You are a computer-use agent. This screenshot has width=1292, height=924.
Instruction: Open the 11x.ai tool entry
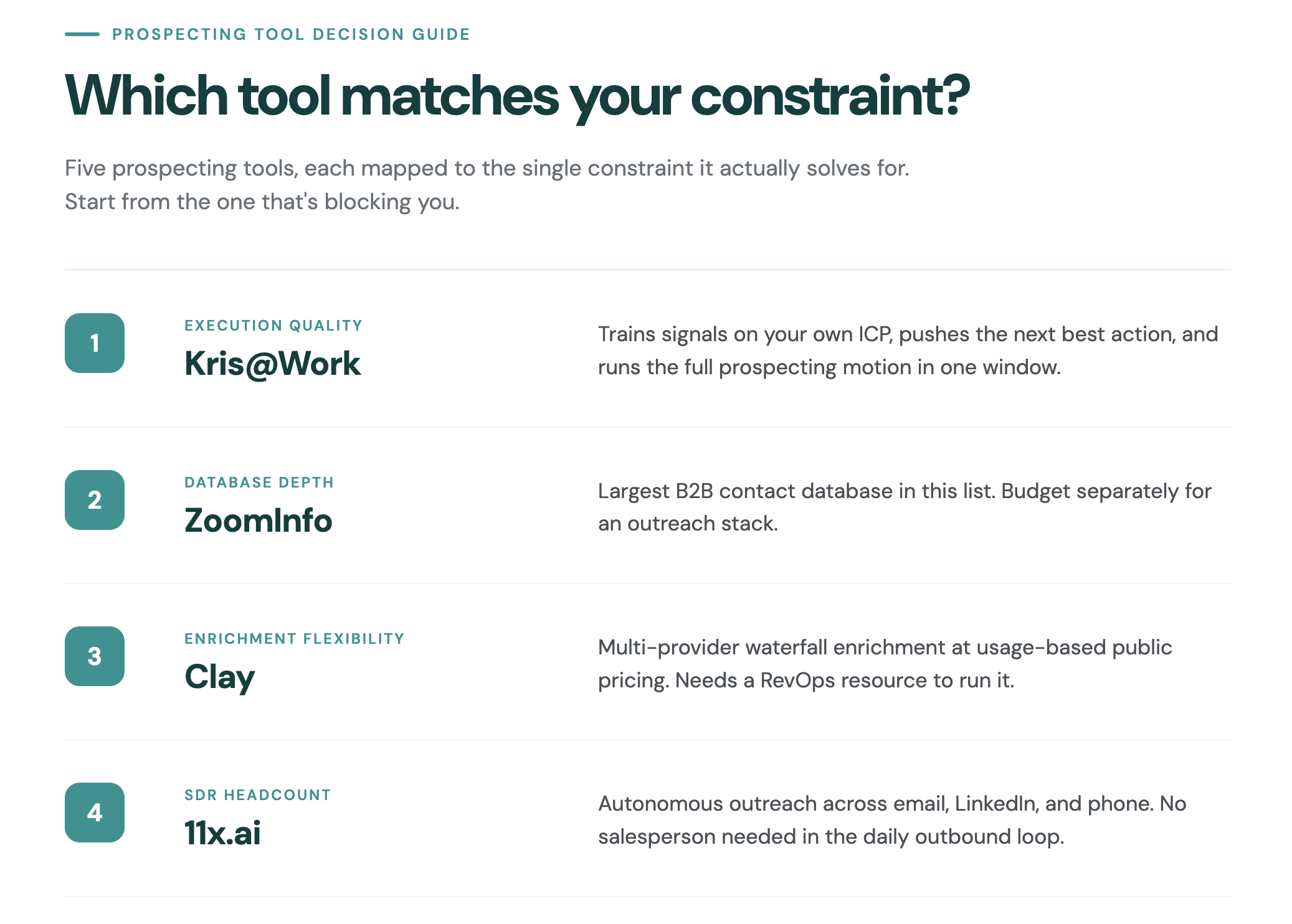click(222, 833)
